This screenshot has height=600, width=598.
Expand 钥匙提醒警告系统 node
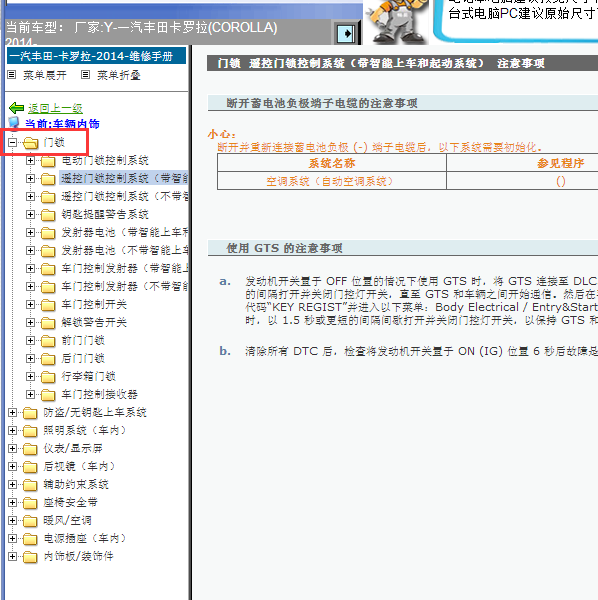click(30, 215)
